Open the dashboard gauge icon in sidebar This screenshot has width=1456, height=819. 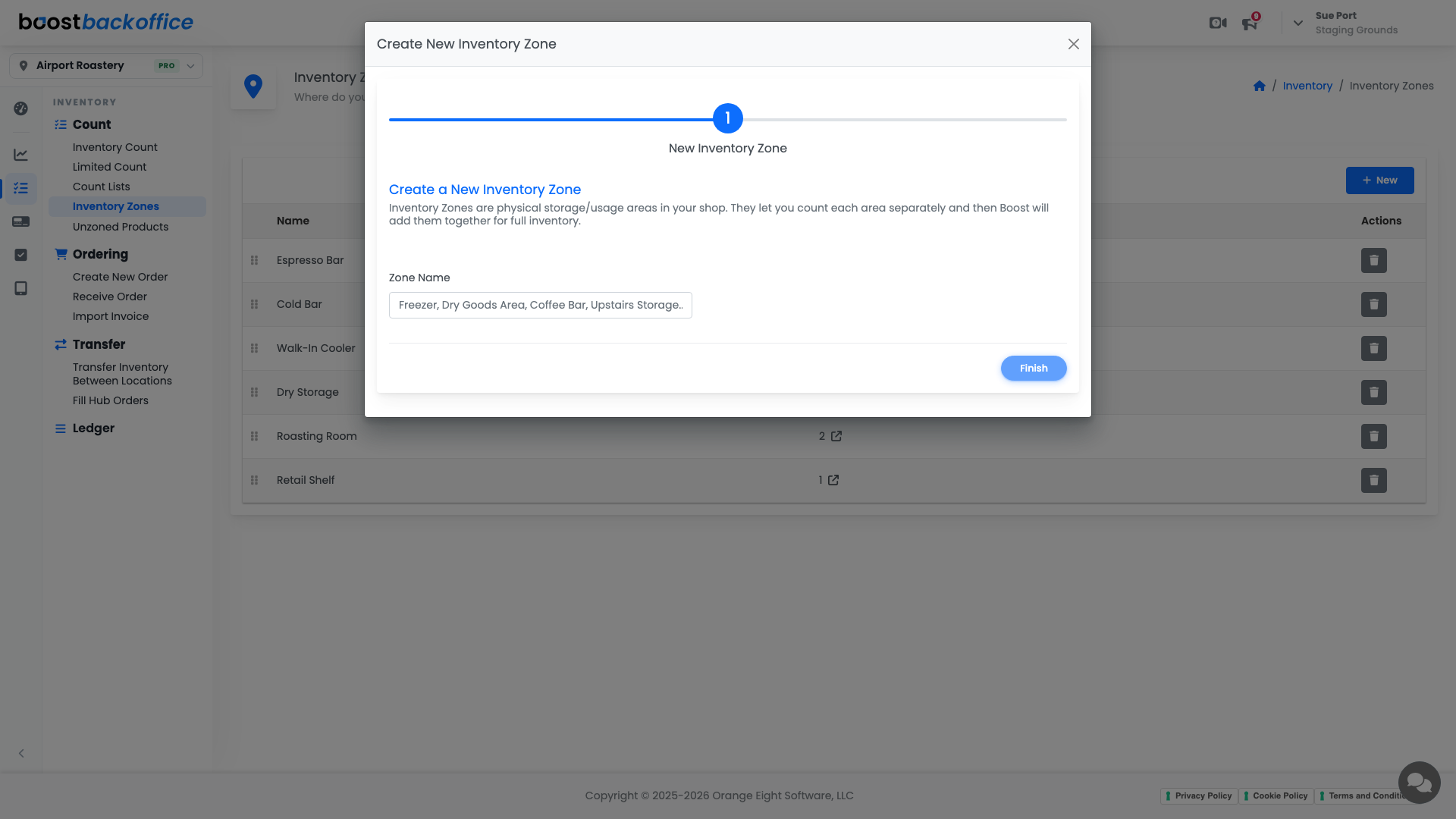pyautogui.click(x=21, y=108)
